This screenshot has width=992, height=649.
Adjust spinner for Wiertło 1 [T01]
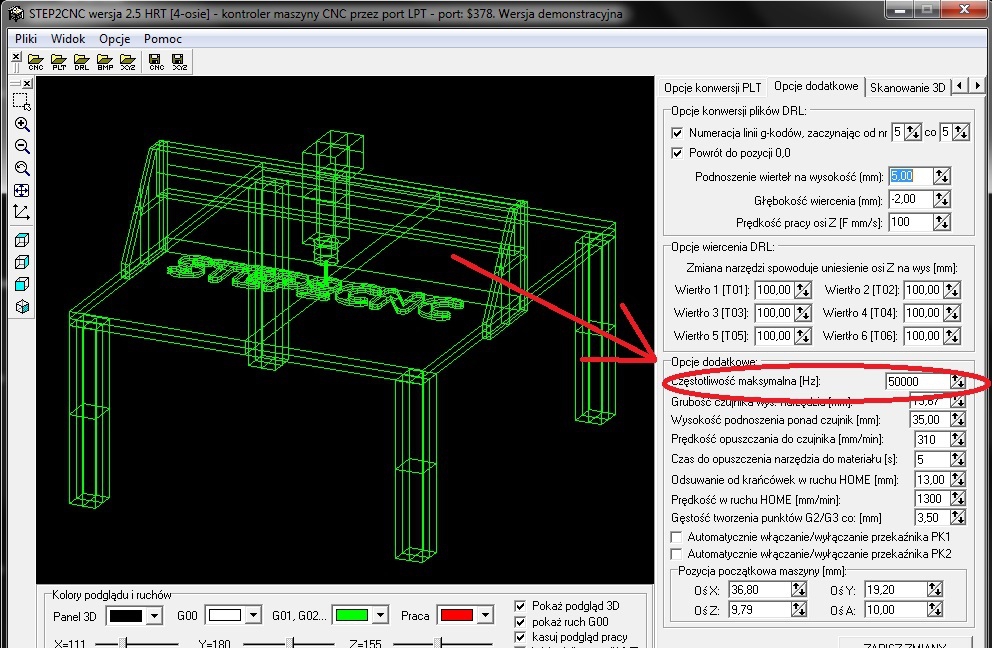(802, 290)
